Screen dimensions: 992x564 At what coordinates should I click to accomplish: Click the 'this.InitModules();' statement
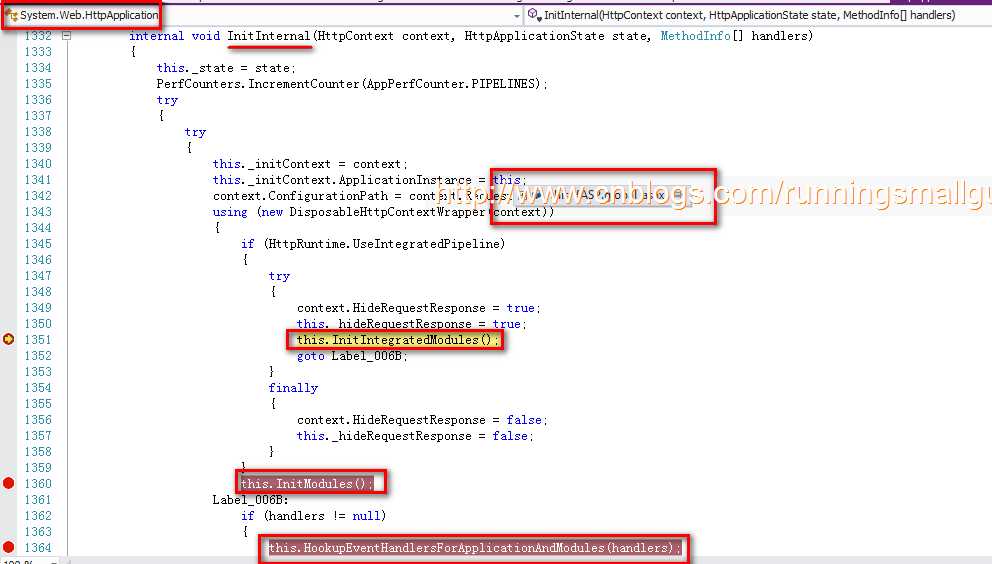pyautogui.click(x=307, y=484)
